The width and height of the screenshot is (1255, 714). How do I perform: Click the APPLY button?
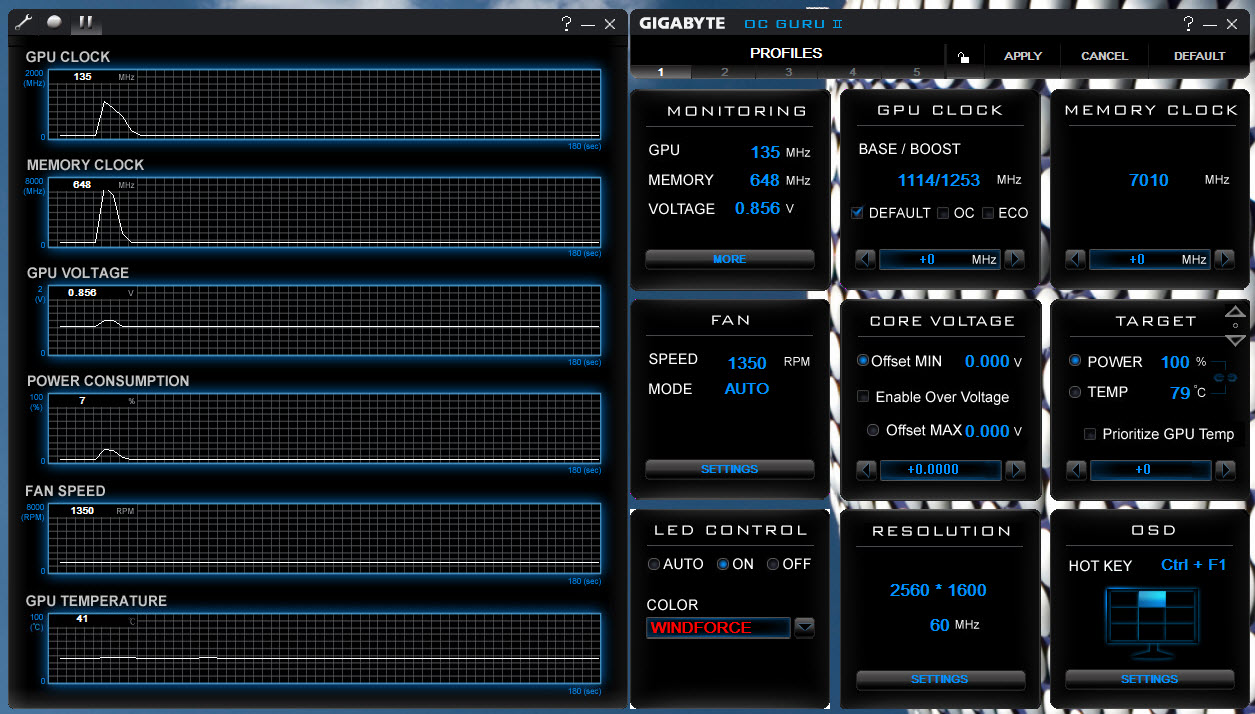pyautogui.click(x=1023, y=56)
